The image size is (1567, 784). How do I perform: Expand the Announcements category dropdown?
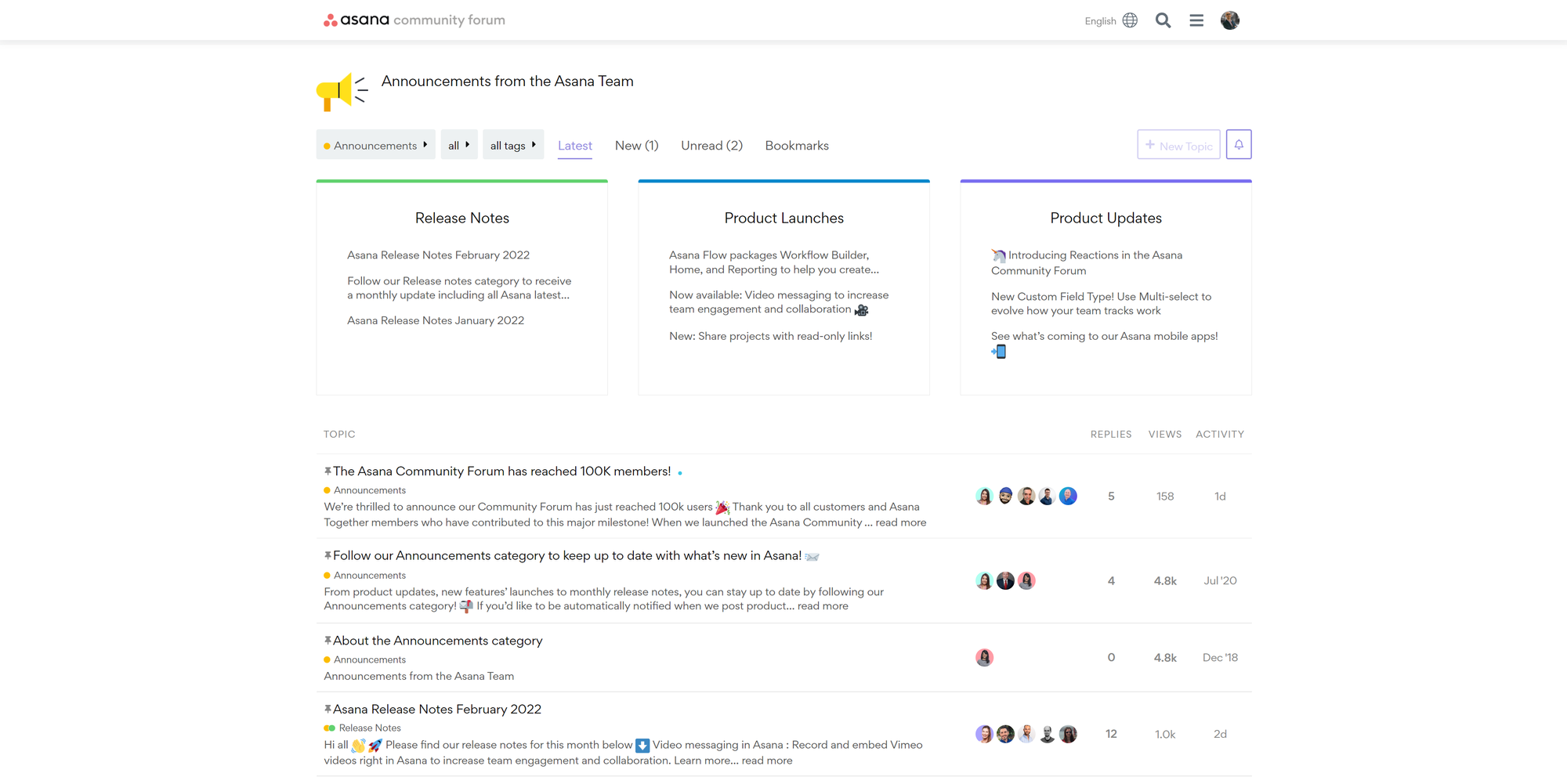point(375,145)
